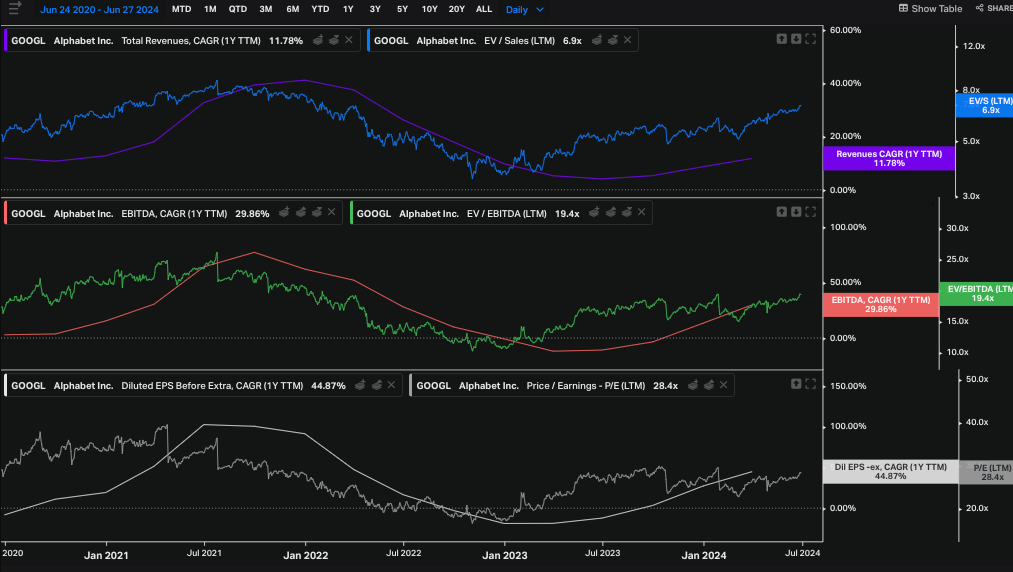Click the Price / Earnings - P/E (LTM) legend text
Image resolution: width=1013 pixels, height=572 pixels.
[586, 385]
